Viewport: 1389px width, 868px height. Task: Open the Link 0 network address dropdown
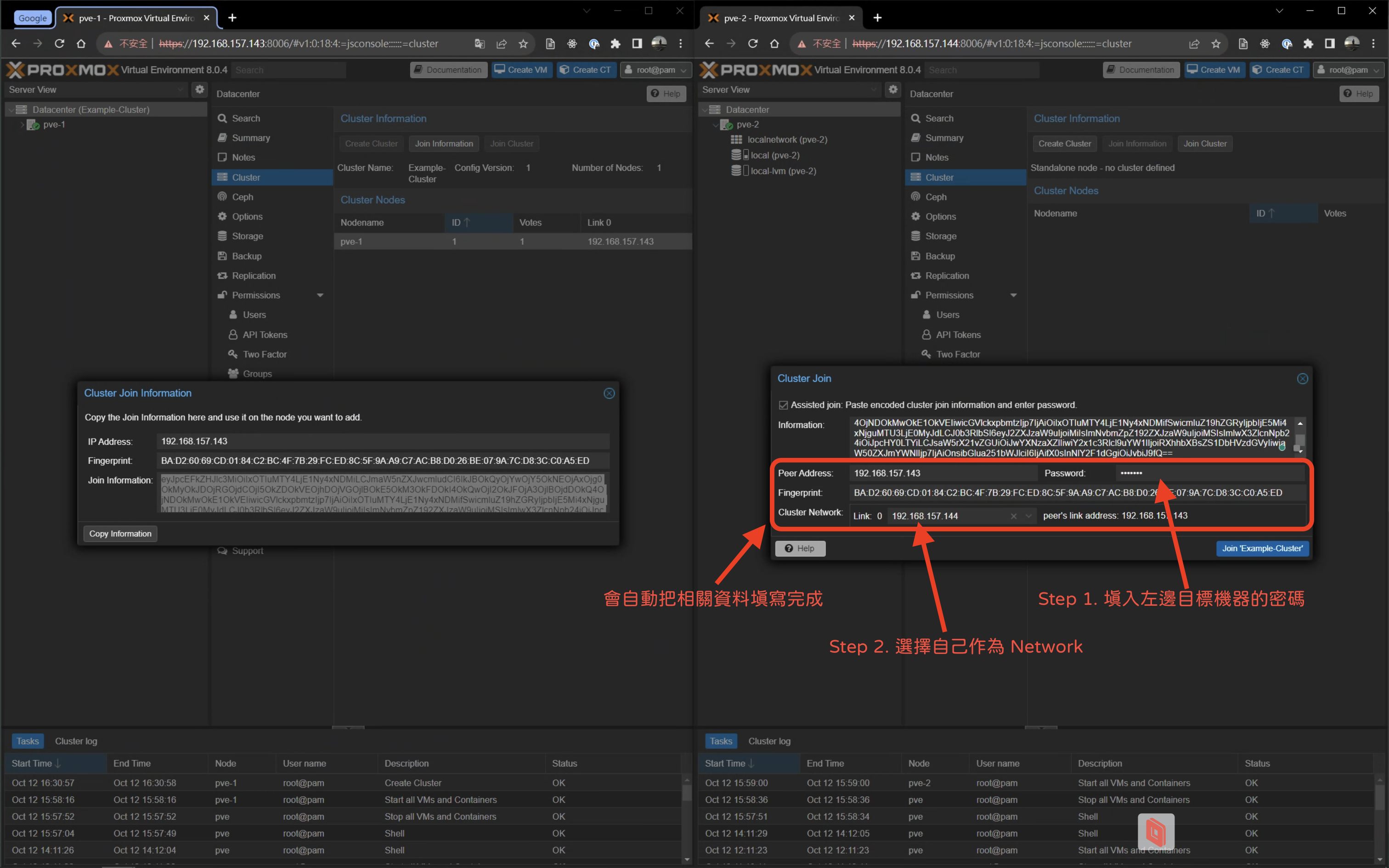pos(1028,516)
